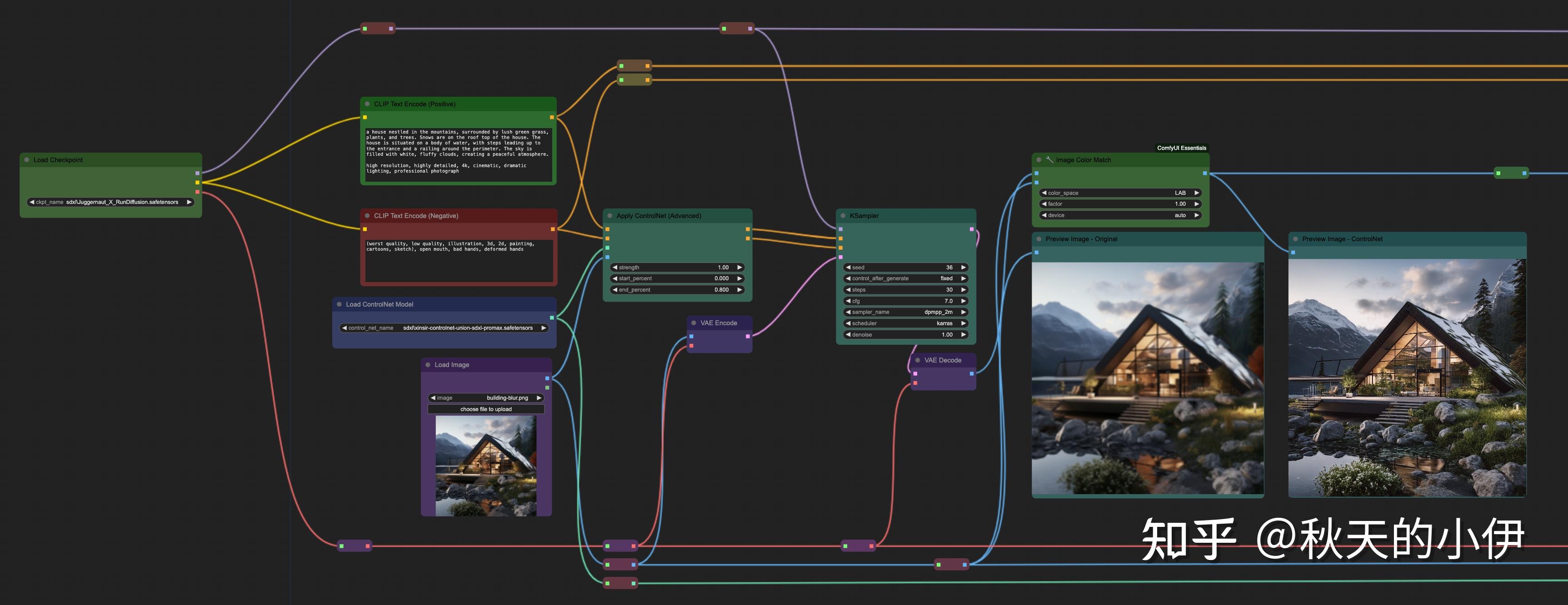Viewport: 1568px width, 605px height.
Task: Click the Load Image house thumbnail
Action: pyautogui.click(x=486, y=466)
